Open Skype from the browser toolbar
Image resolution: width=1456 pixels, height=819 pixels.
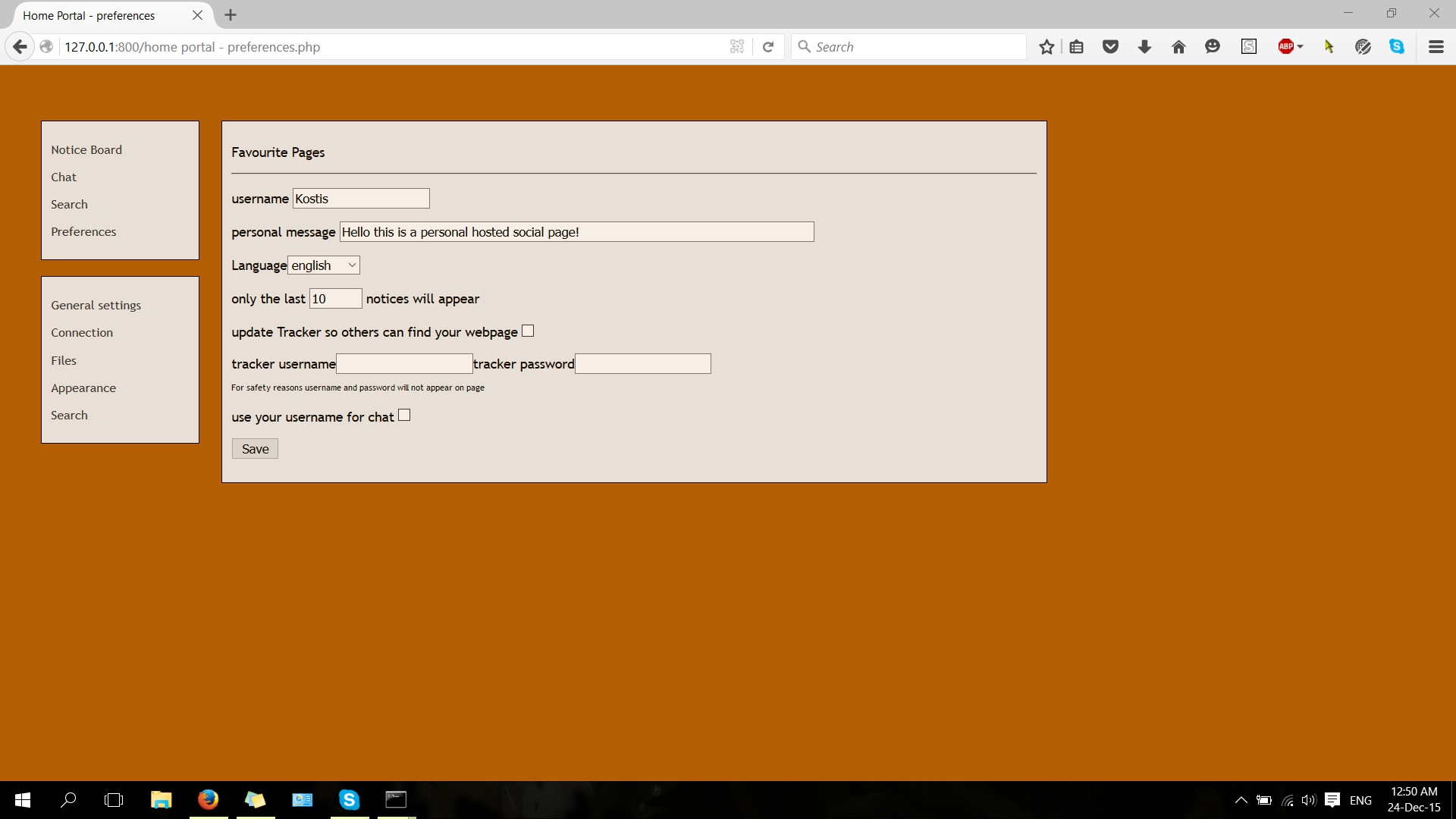(x=1398, y=46)
